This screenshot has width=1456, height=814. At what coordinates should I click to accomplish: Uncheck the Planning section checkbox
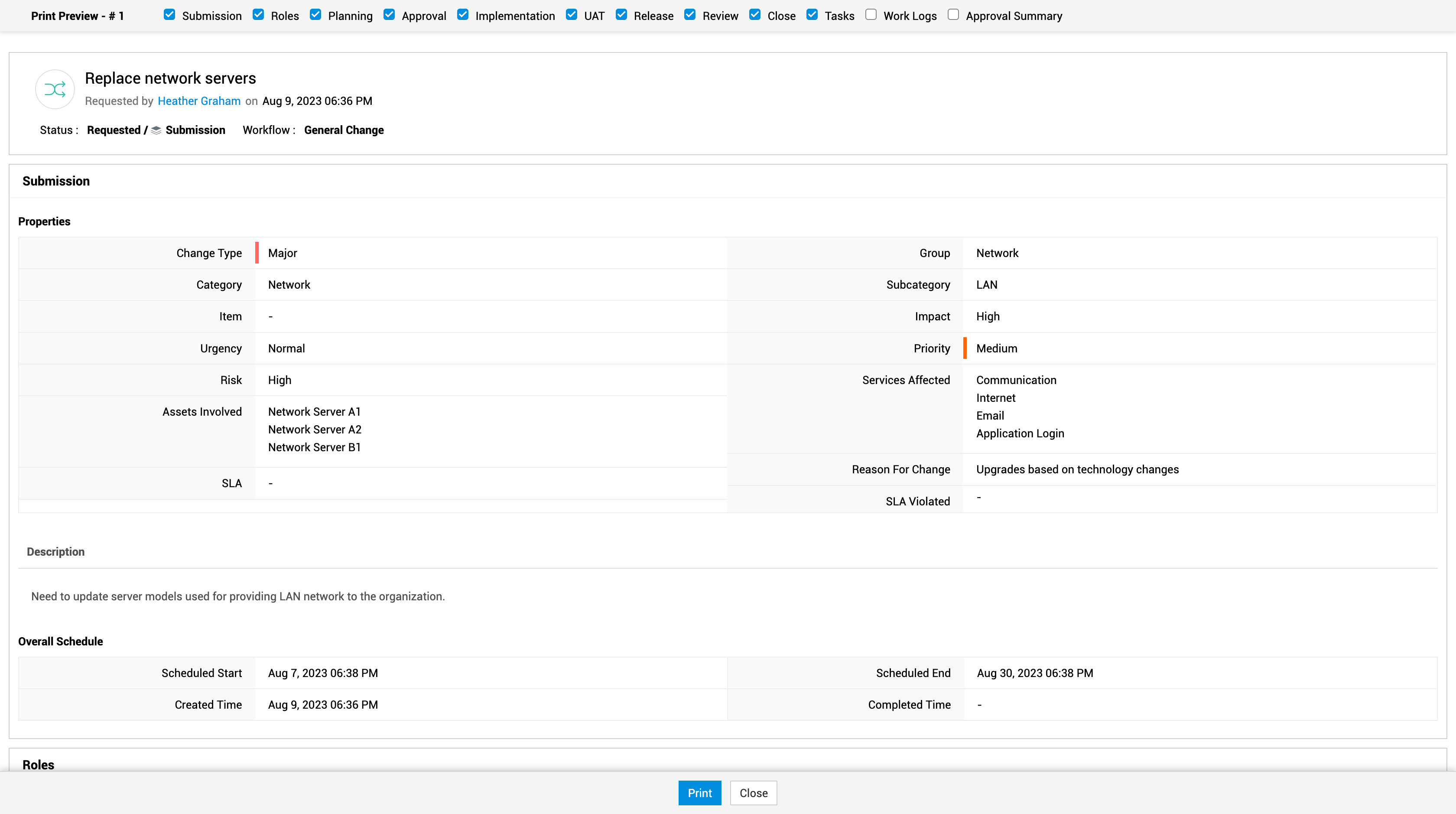pyautogui.click(x=315, y=15)
